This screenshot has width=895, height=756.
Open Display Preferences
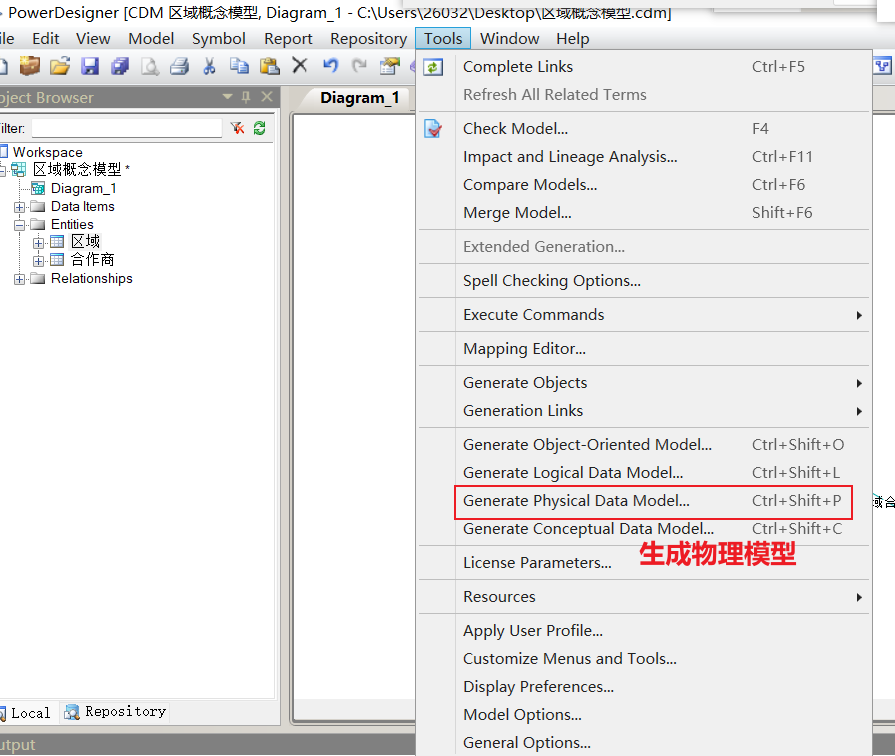(x=644, y=686)
